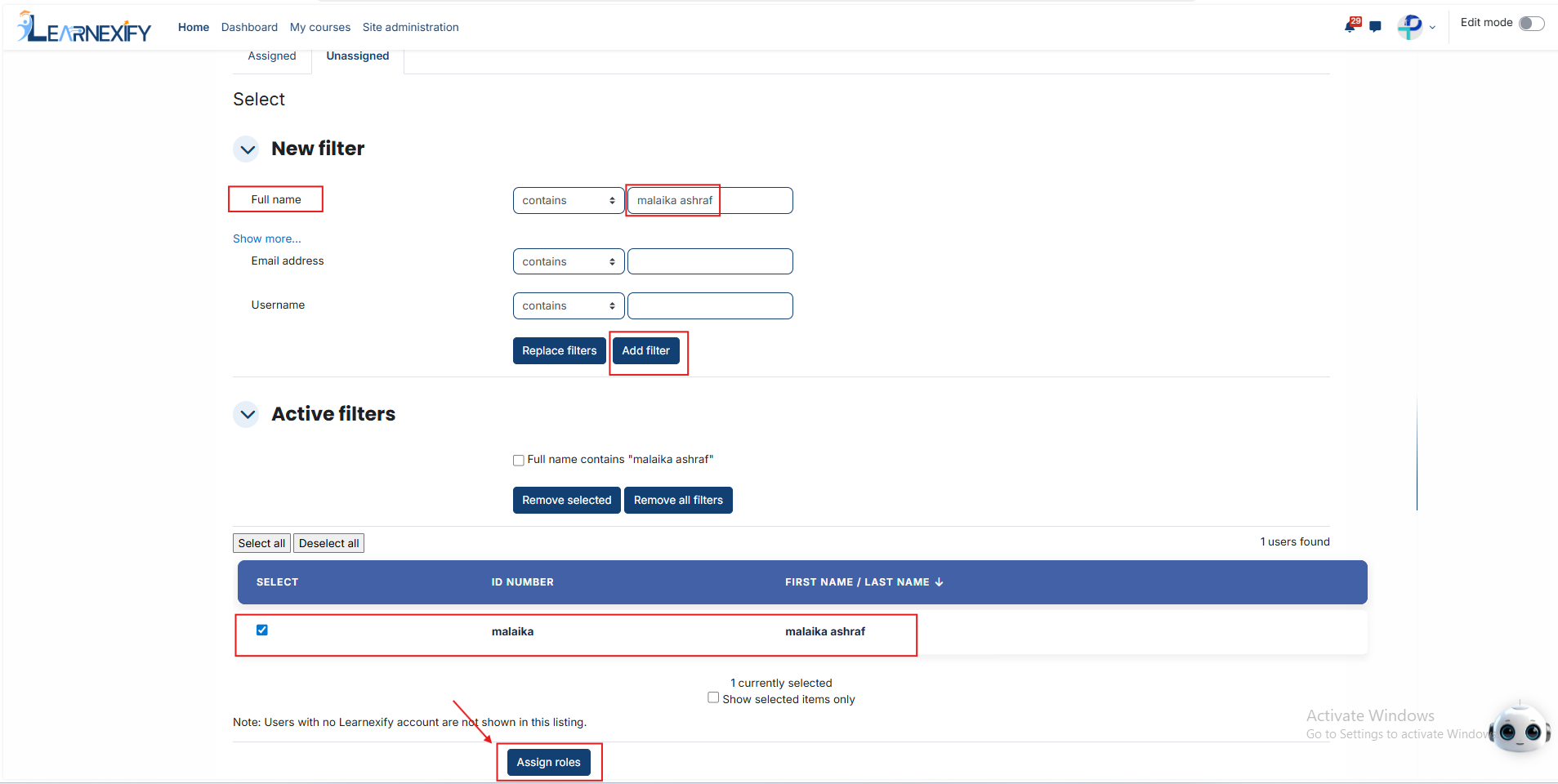Click the Deselect all button

point(328,544)
